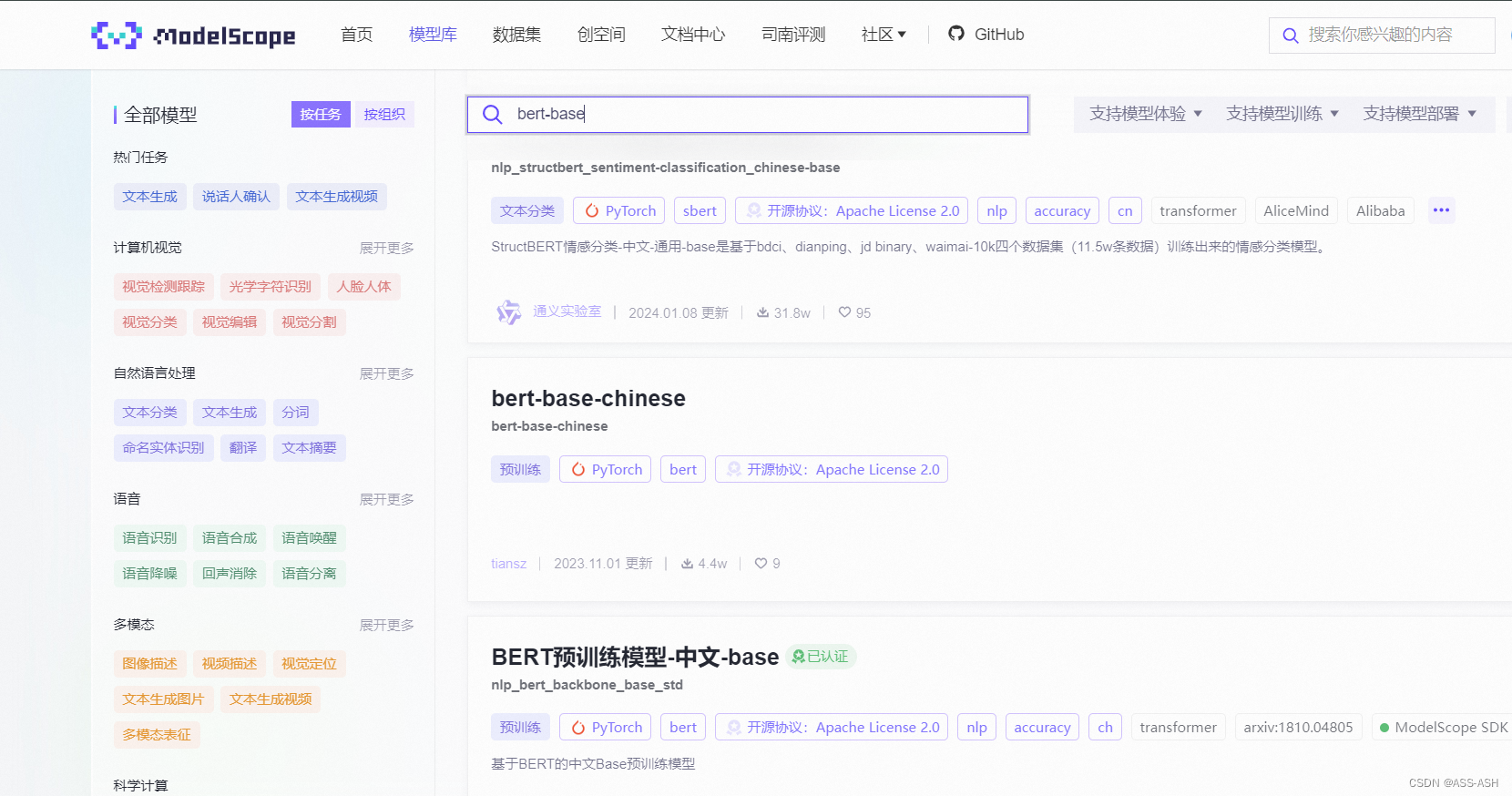Click PyTorch flame icon on bert-base-chinese card
This screenshot has width=1512, height=796.
tap(578, 469)
